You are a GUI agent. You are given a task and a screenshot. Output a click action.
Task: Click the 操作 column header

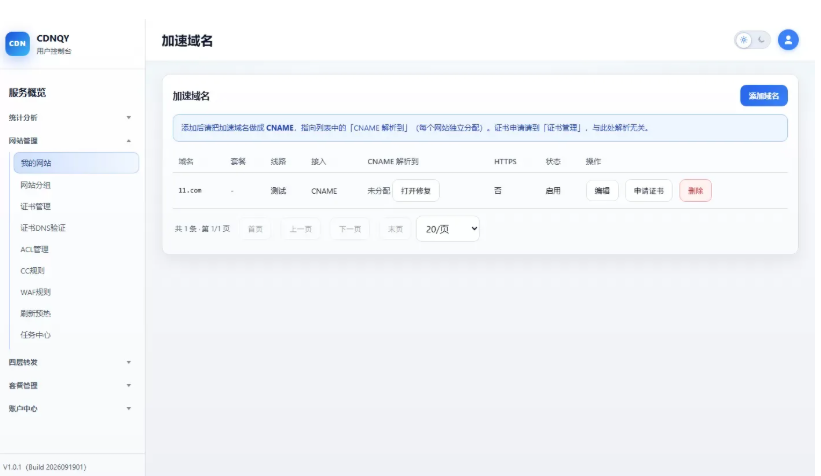[x=593, y=161]
